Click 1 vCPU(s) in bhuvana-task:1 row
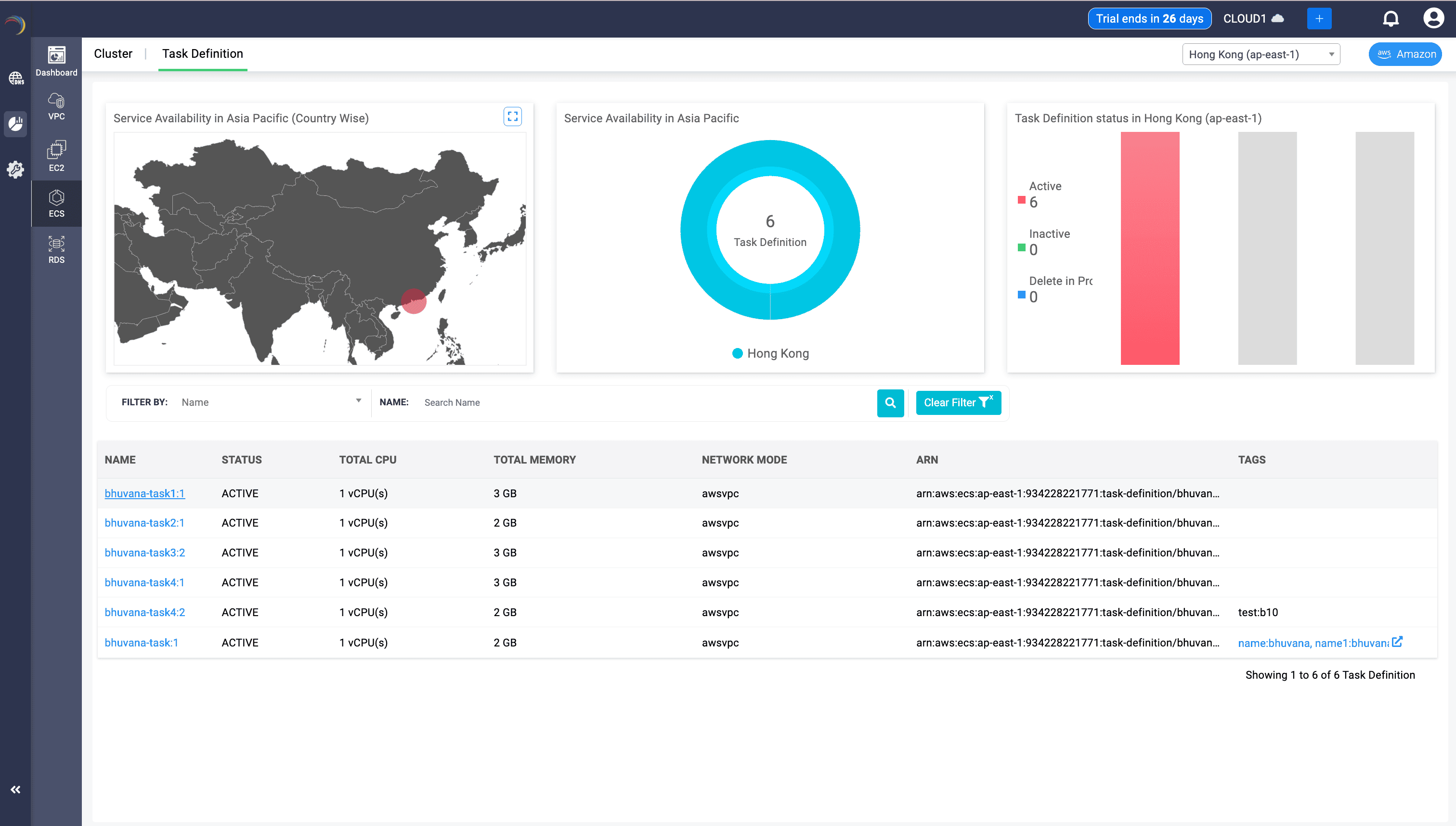 [363, 642]
